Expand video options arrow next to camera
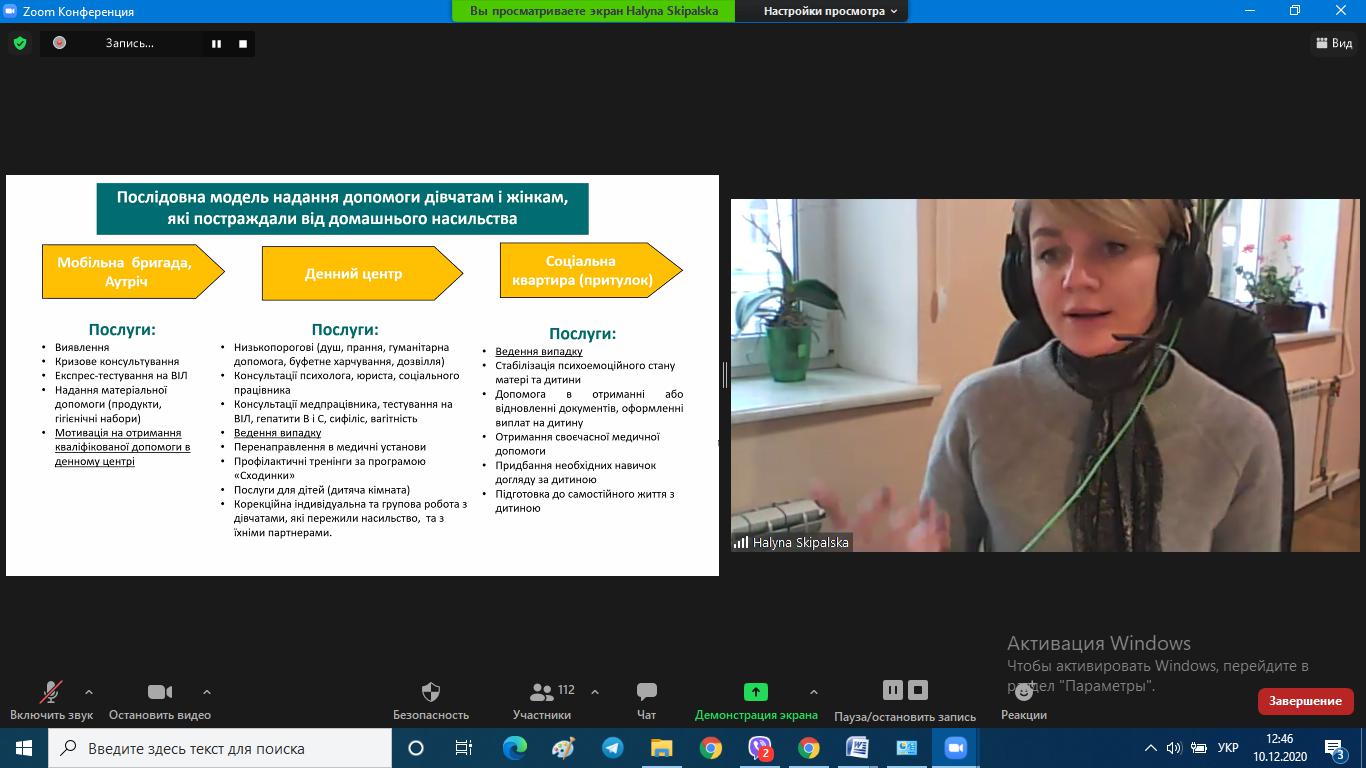 207,691
